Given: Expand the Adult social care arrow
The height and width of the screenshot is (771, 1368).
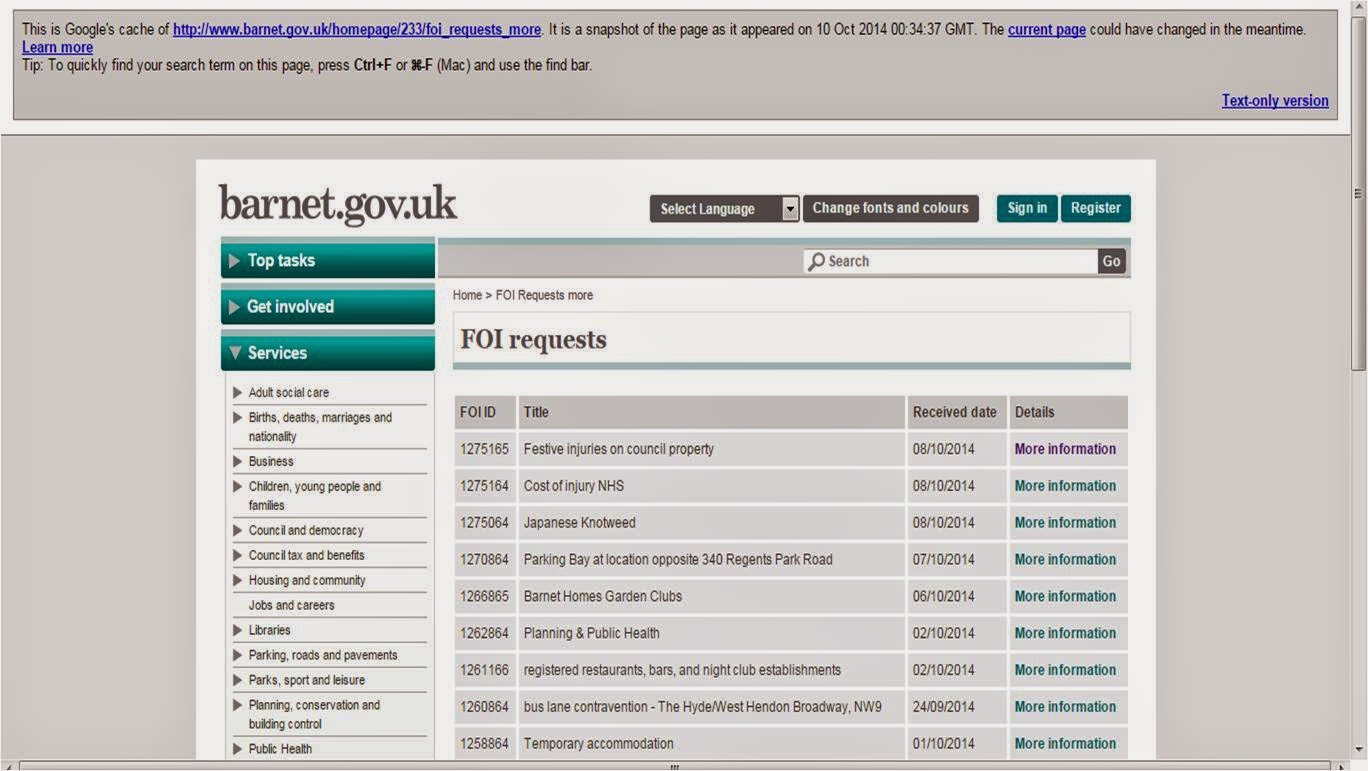Looking at the screenshot, I should point(238,392).
